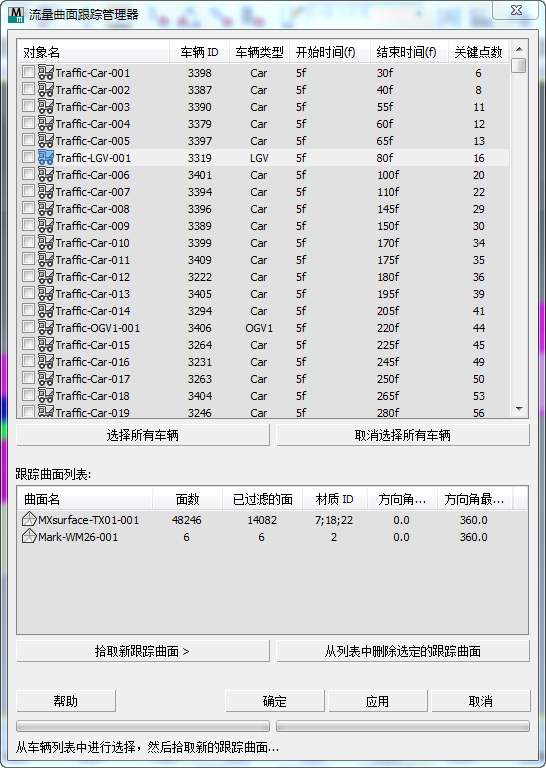Click the vehicle list scrollbar thumb
This screenshot has height=768, width=546.
(x=519, y=65)
